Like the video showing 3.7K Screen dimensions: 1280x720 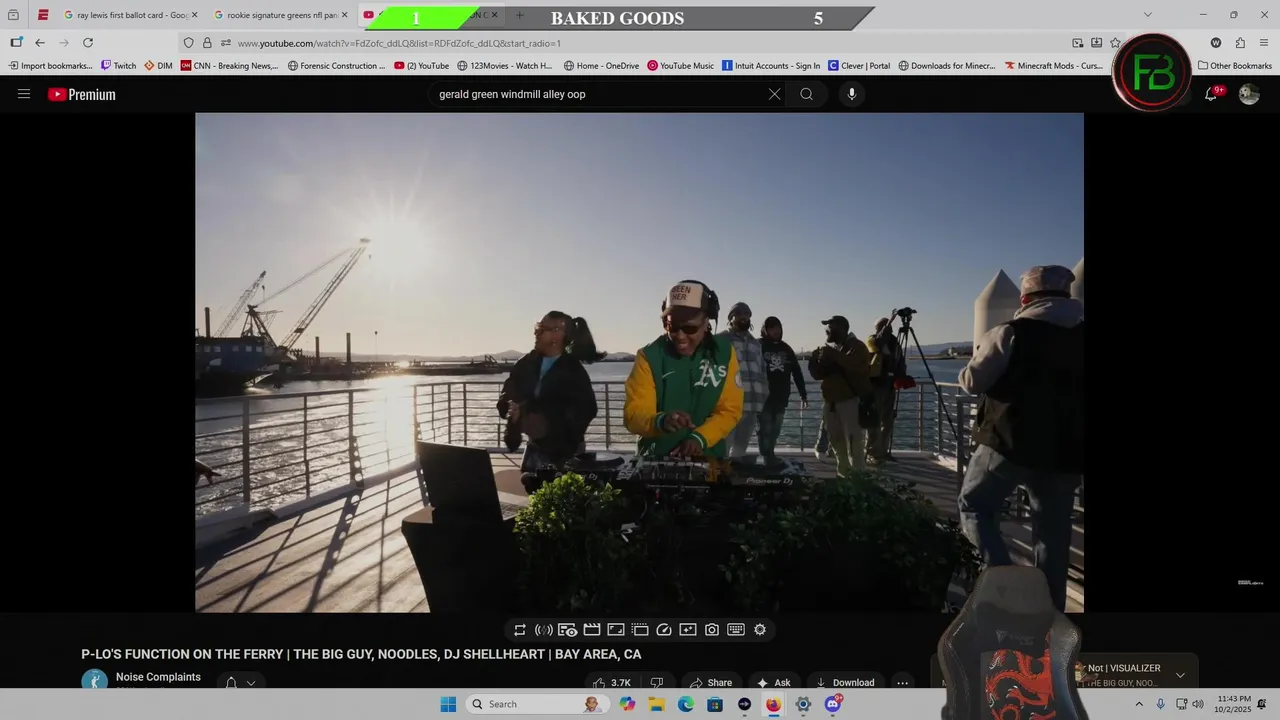611,683
